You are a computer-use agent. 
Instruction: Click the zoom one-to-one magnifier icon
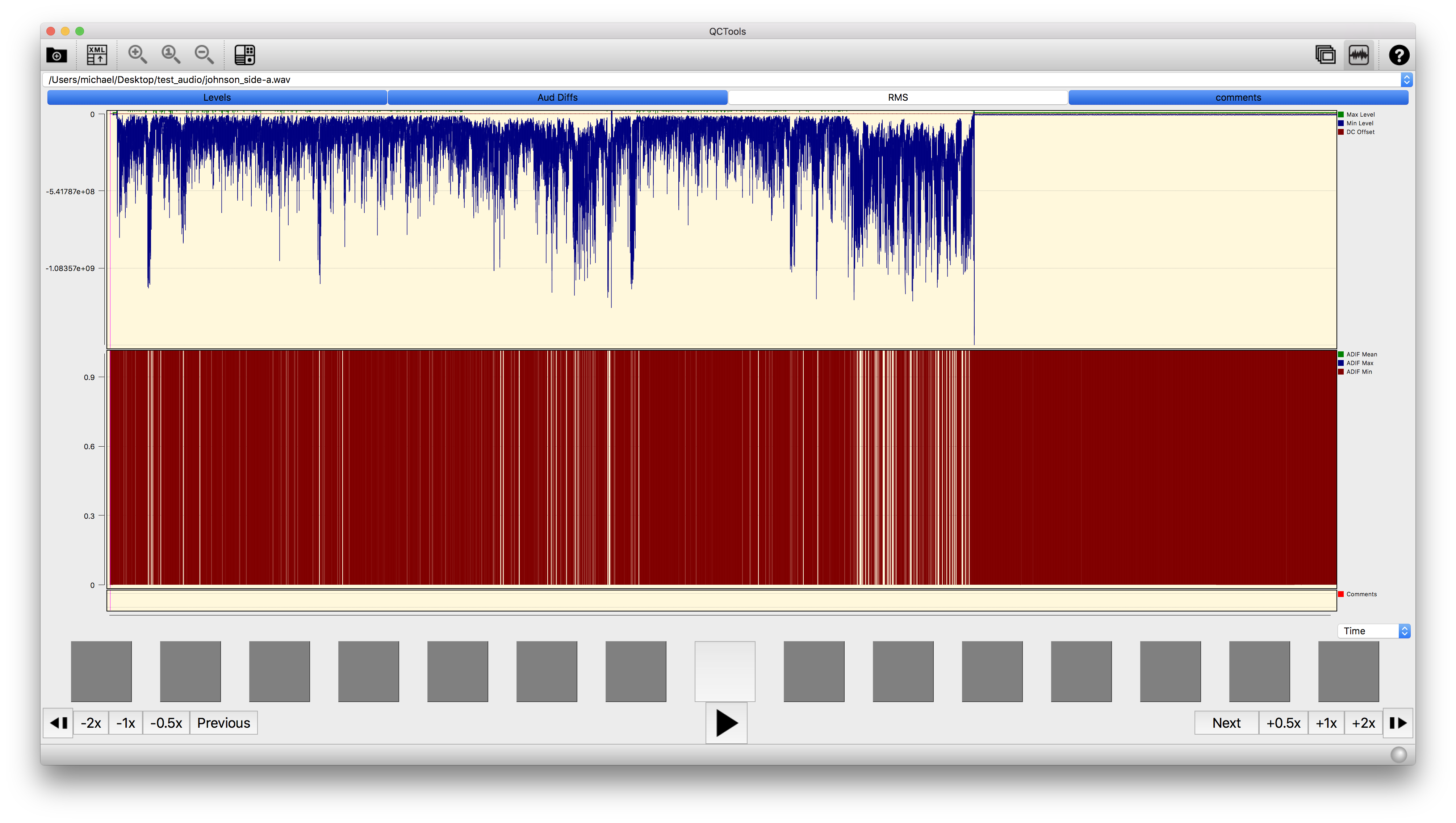pos(171,55)
